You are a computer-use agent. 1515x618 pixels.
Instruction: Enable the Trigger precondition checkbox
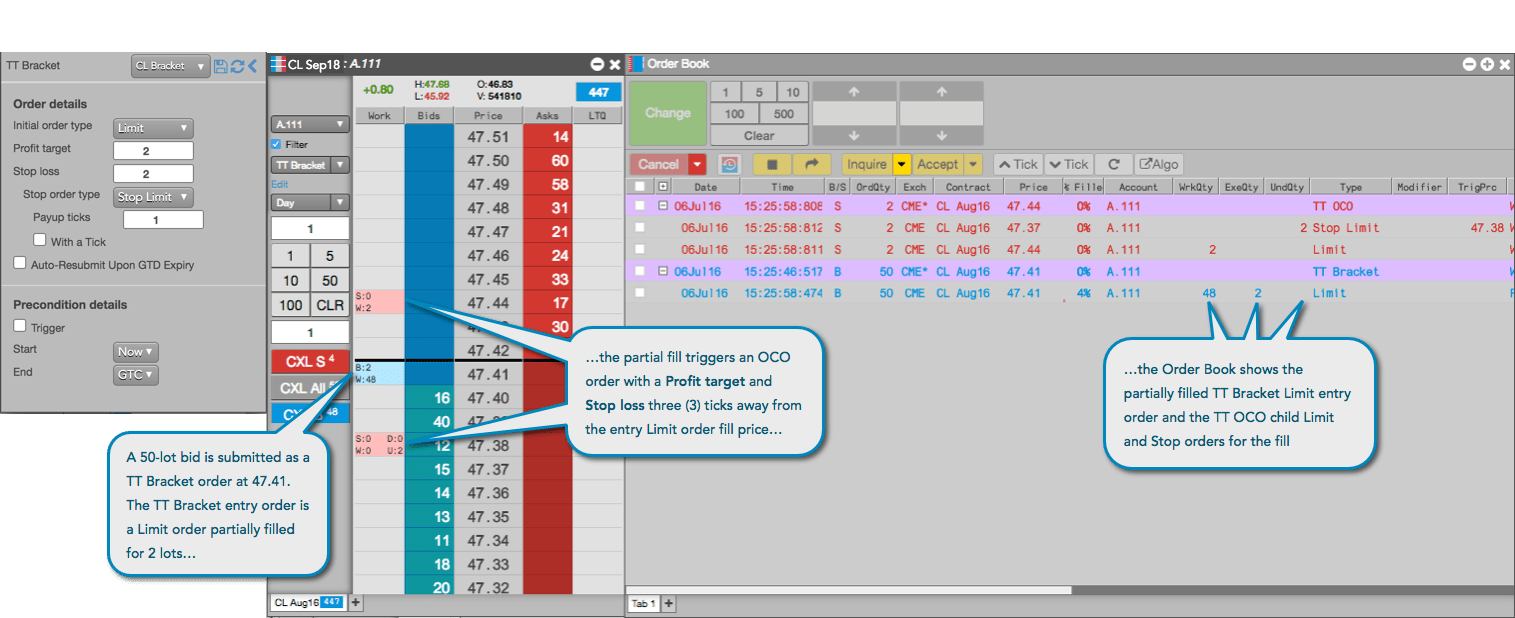(x=20, y=326)
